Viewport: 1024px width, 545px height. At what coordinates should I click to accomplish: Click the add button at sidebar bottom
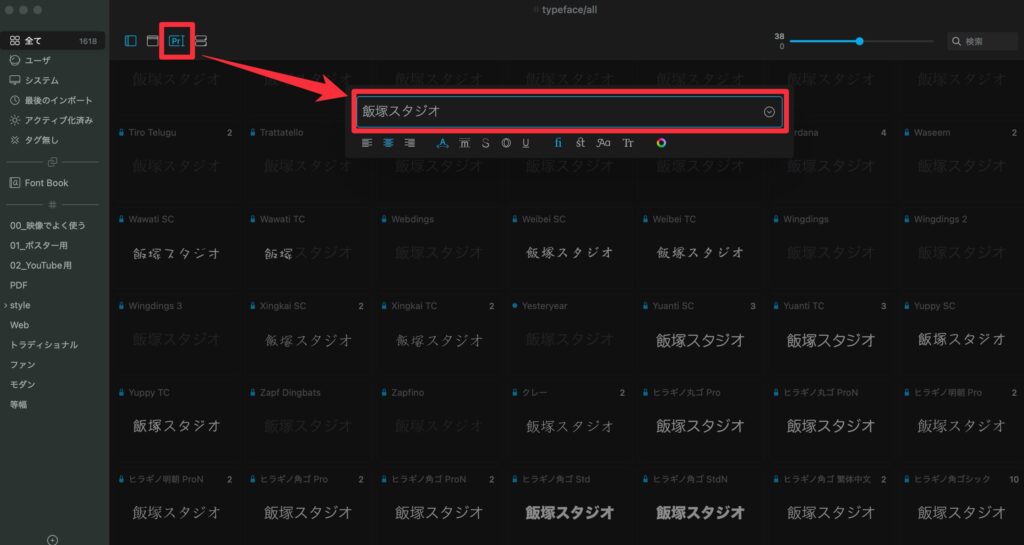point(53,539)
